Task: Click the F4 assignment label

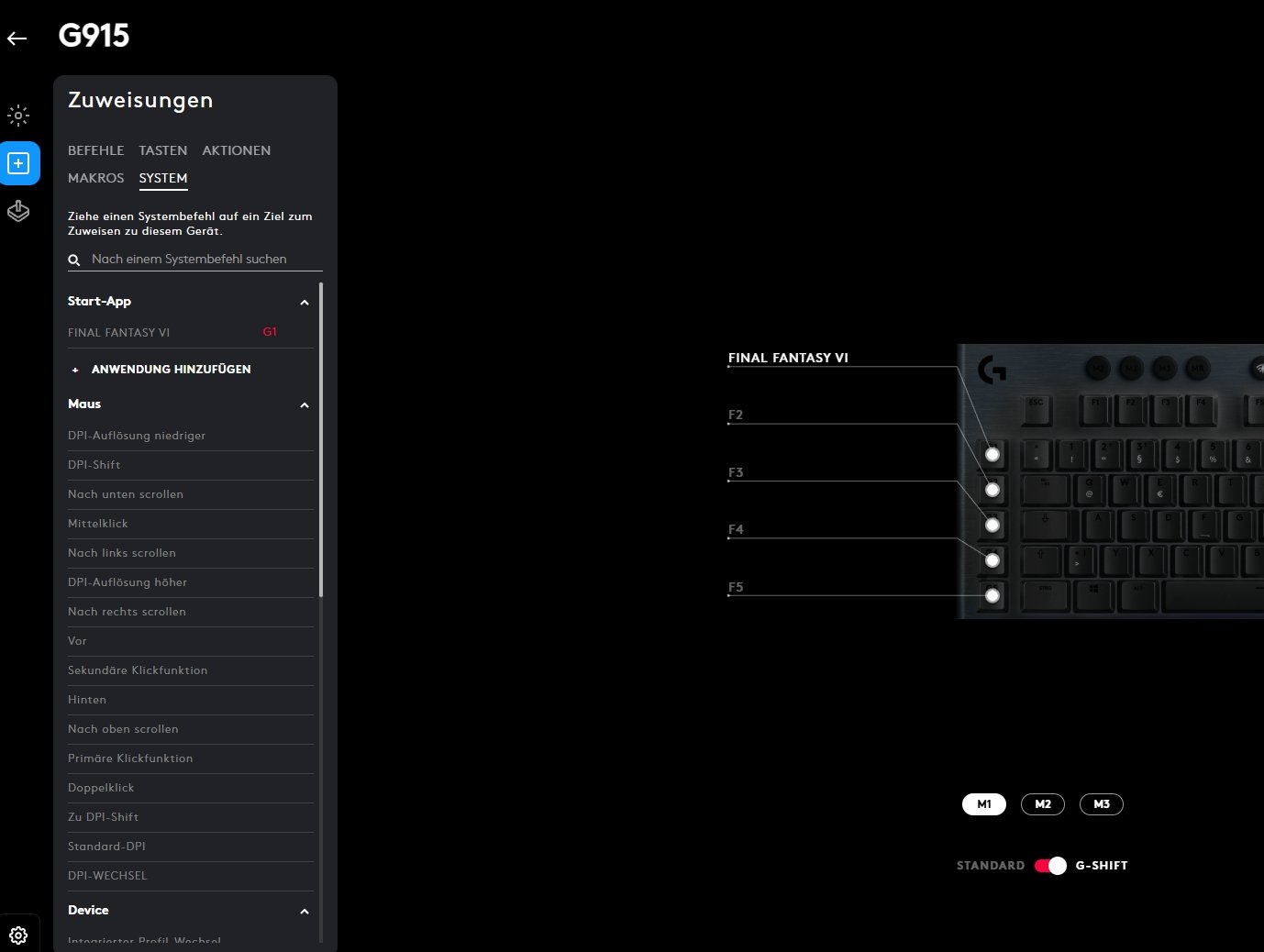Action: tap(736, 529)
